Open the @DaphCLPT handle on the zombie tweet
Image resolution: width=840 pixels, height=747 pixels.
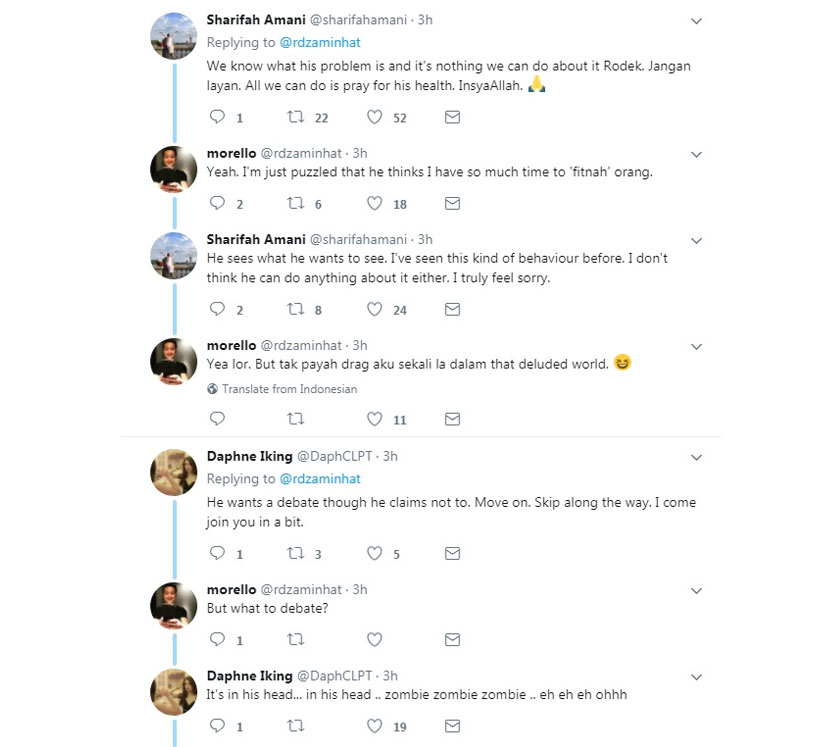coord(335,676)
